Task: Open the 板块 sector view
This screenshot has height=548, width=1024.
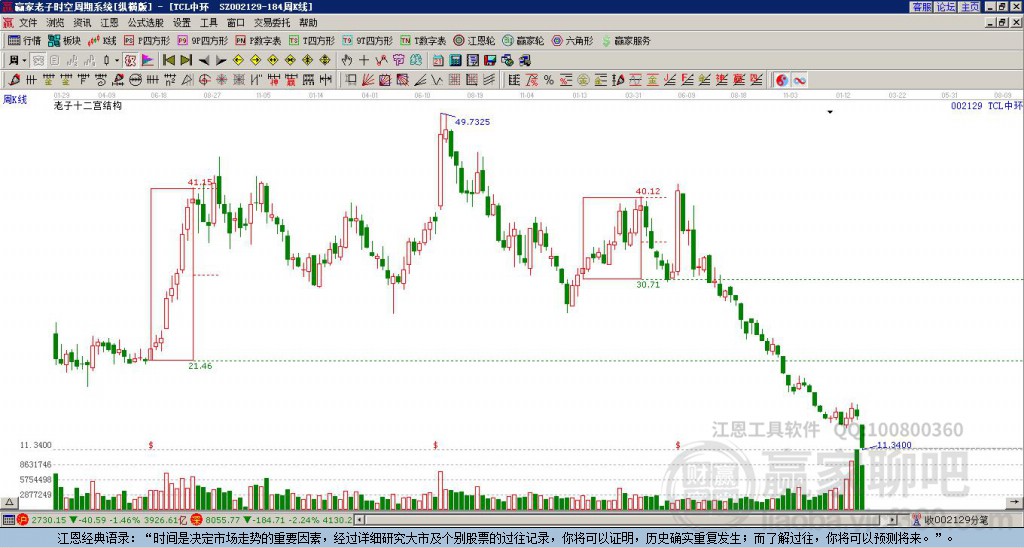Action: point(65,40)
